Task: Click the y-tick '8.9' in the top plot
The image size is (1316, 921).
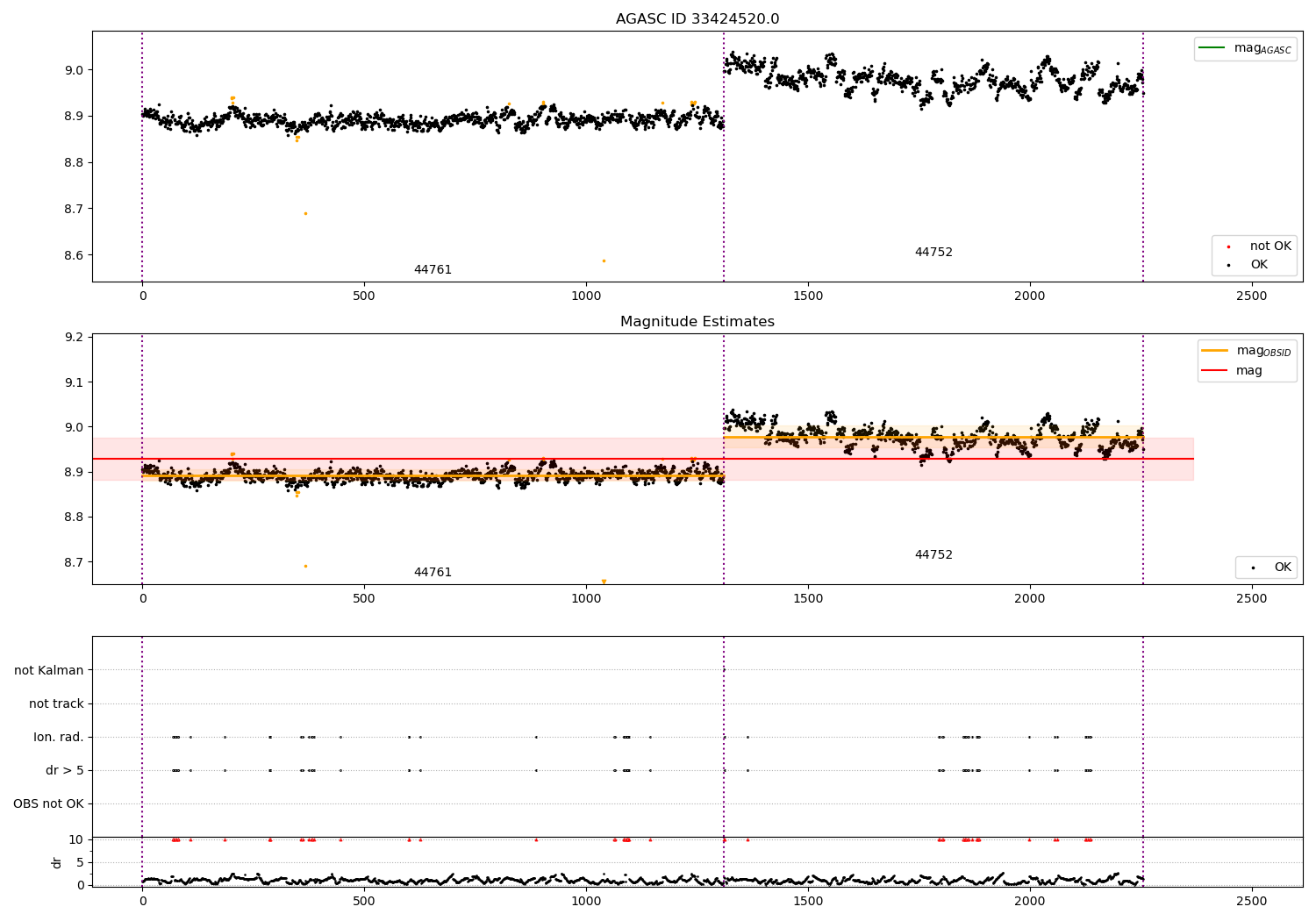Action: pos(75,117)
